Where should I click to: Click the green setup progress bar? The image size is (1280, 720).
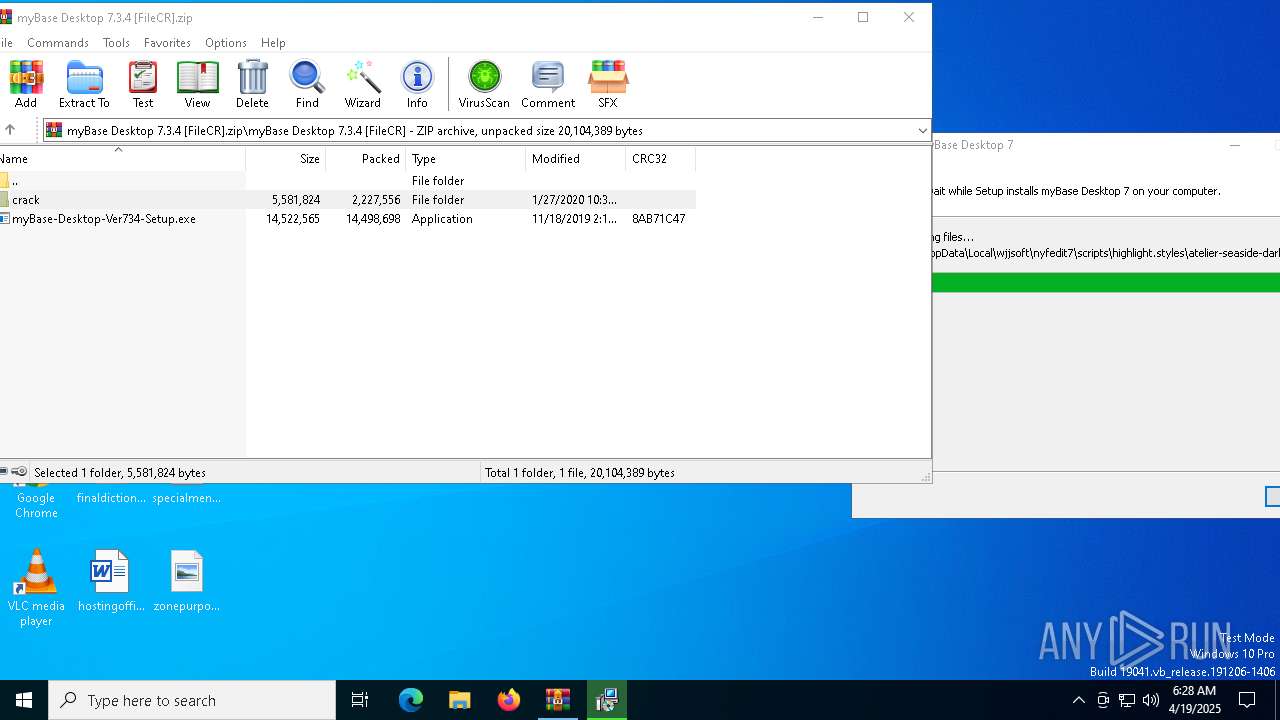[x=1106, y=283]
